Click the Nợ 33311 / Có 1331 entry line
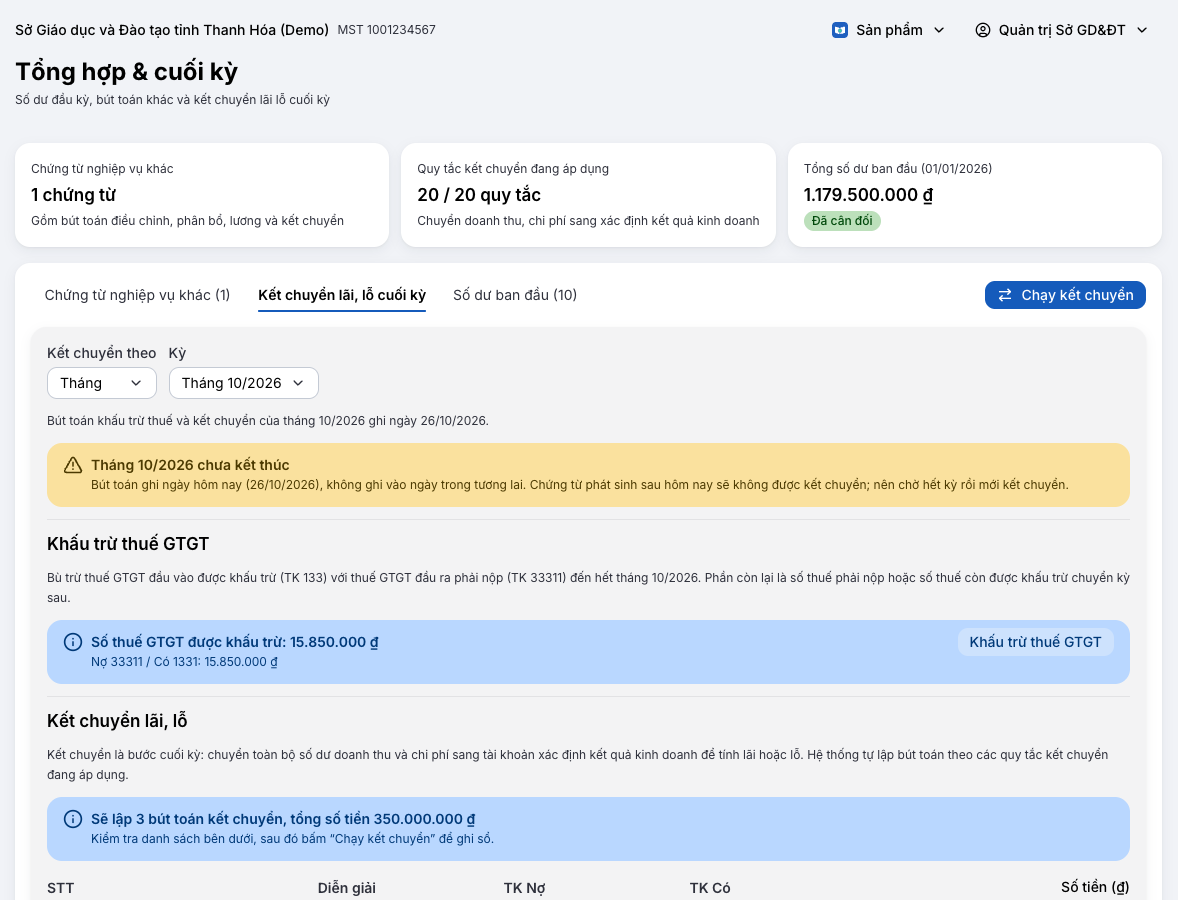Viewport: 1178px width, 900px height. (x=184, y=662)
